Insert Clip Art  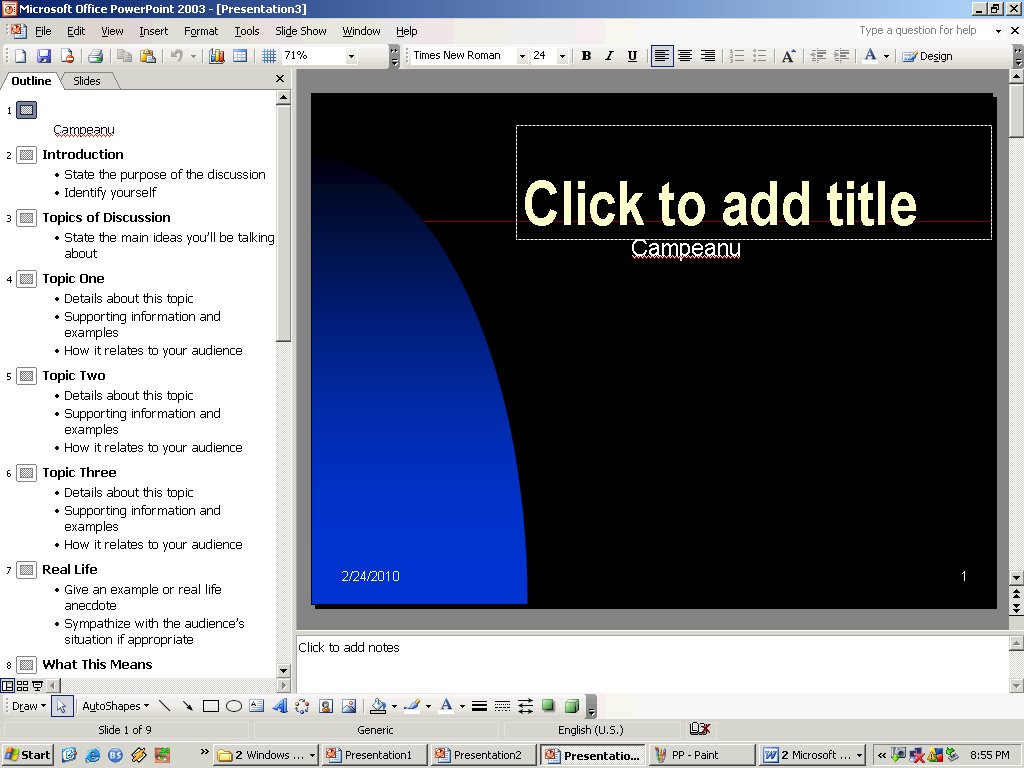click(x=326, y=706)
